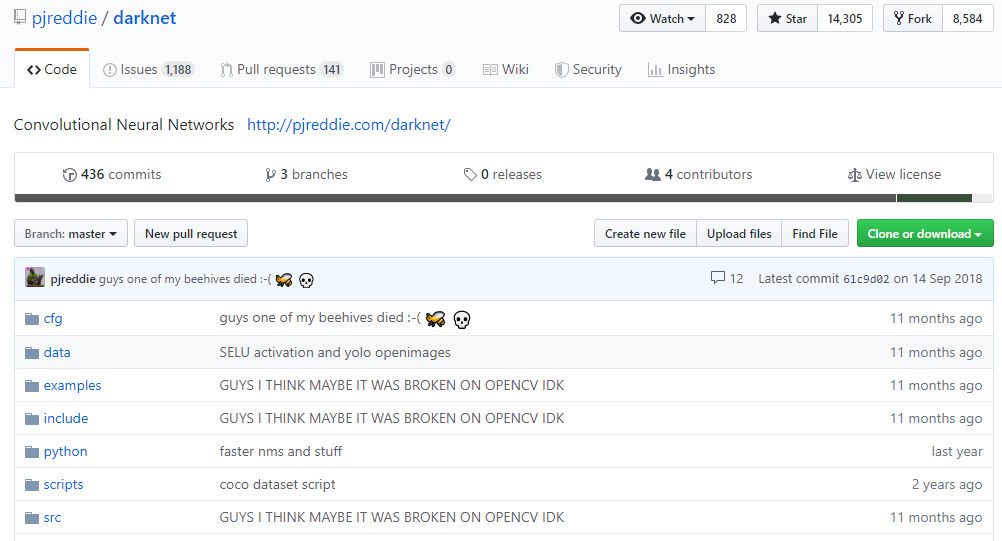Open the scripts folder
The height and width of the screenshot is (541, 1002).
coord(63,485)
